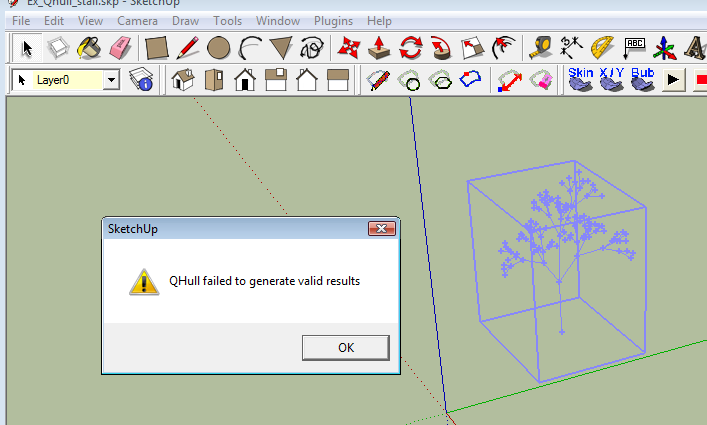
Task: Pick the Offset tool
Action: tap(503, 48)
